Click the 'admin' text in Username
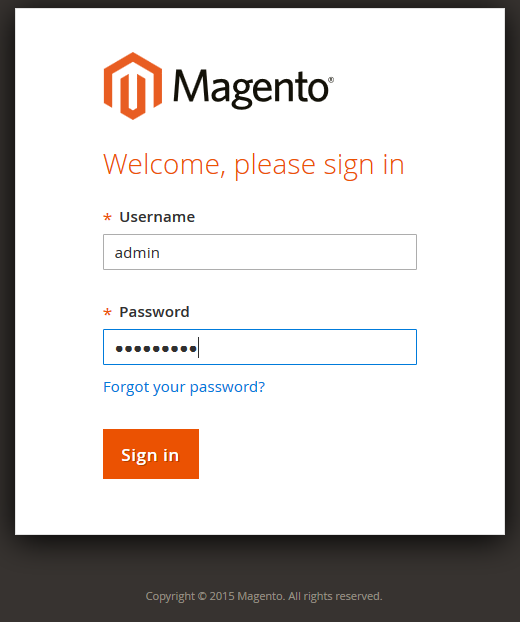 [137, 253]
